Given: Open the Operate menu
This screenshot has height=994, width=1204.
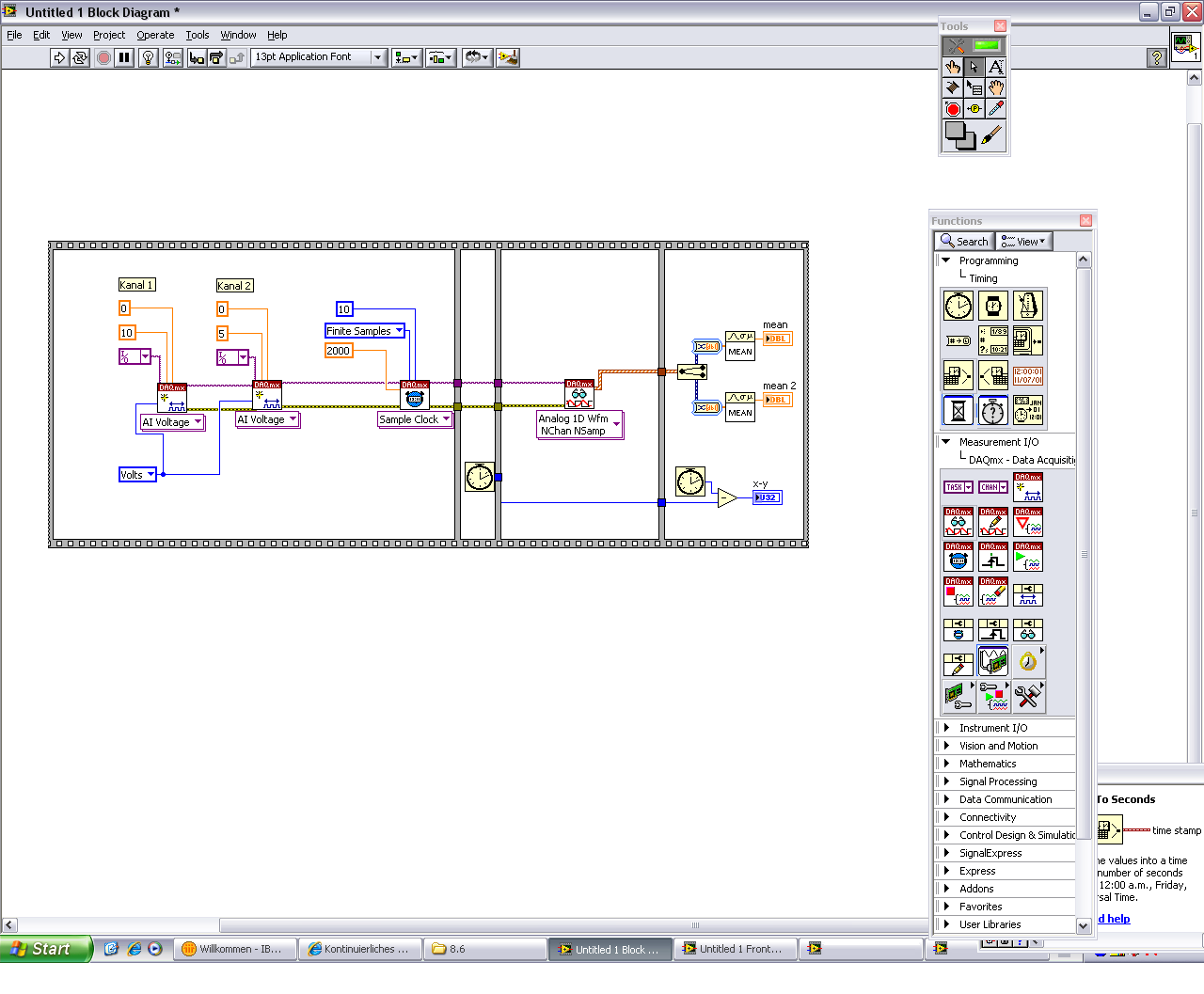Looking at the screenshot, I should point(155,35).
